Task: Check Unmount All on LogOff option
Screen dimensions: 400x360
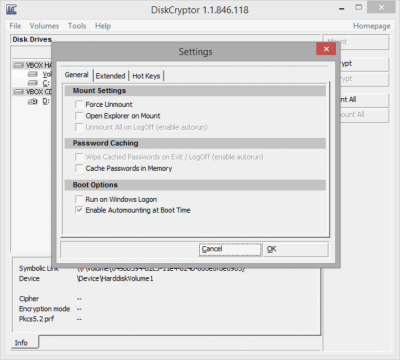Action: (79, 127)
